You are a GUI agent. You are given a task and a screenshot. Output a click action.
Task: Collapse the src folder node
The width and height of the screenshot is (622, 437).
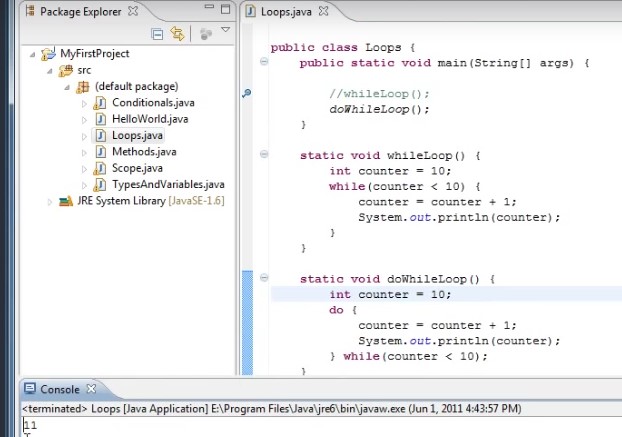click(x=49, y=71)
